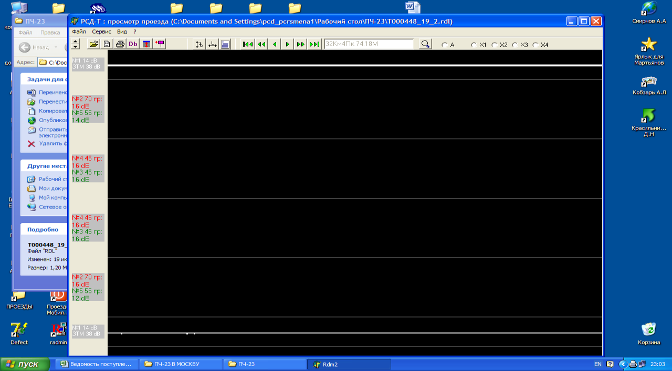The image size is (672, 371).
Task: Open the Файл menu
Action: (x=79, y=32)
